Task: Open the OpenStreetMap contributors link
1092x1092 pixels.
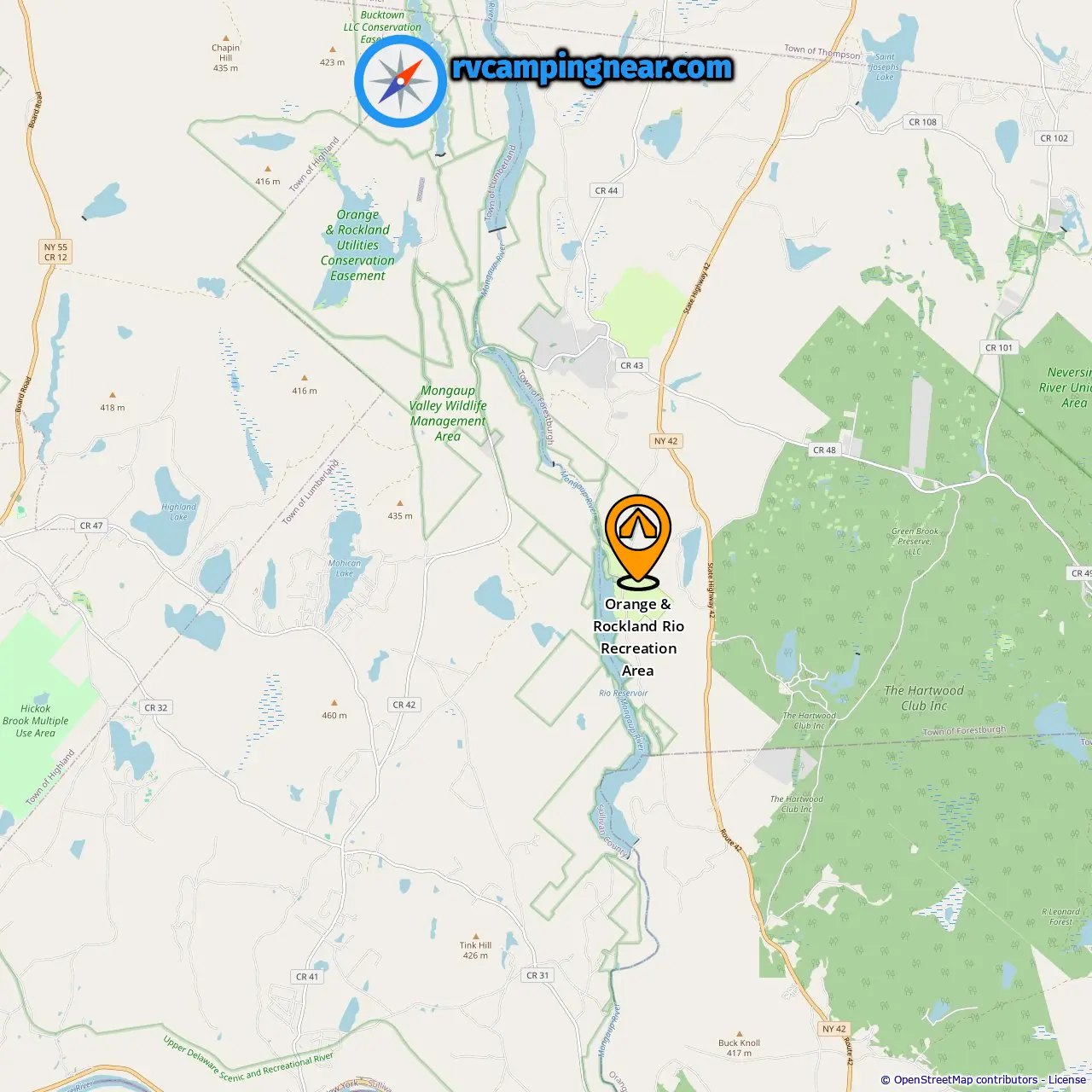Action: pyautogui.click(x=966, y=1080)
